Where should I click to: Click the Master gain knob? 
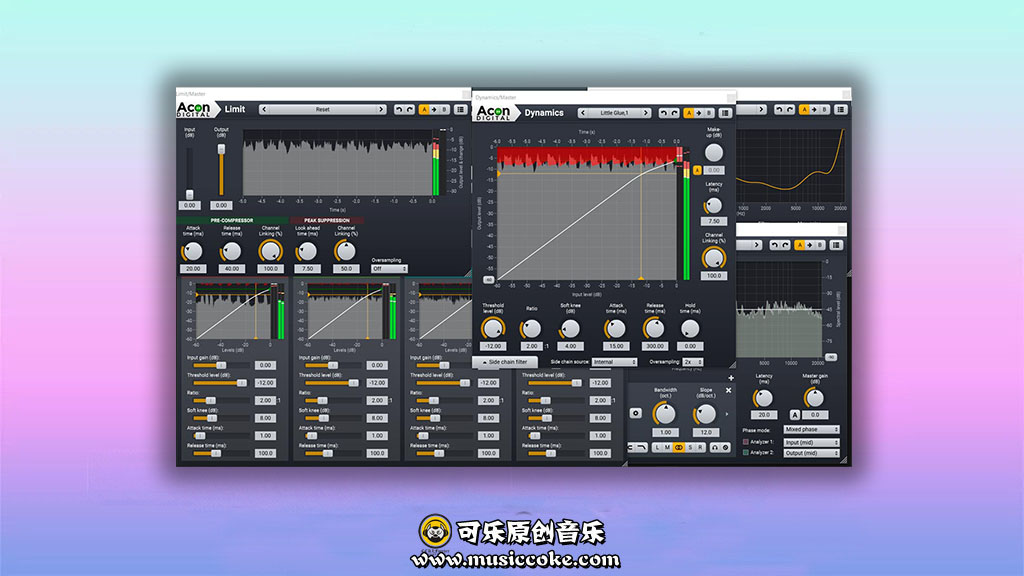coord(814,397)
